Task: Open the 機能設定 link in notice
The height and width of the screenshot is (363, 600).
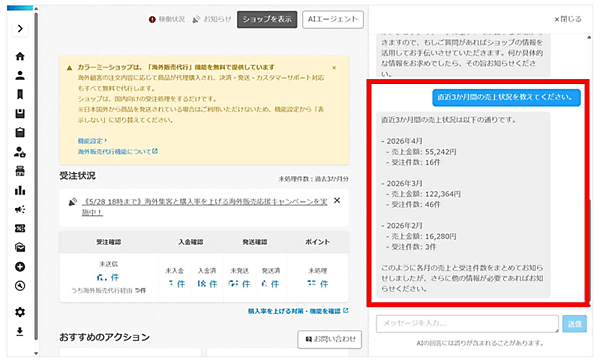Action: (92, 141)
